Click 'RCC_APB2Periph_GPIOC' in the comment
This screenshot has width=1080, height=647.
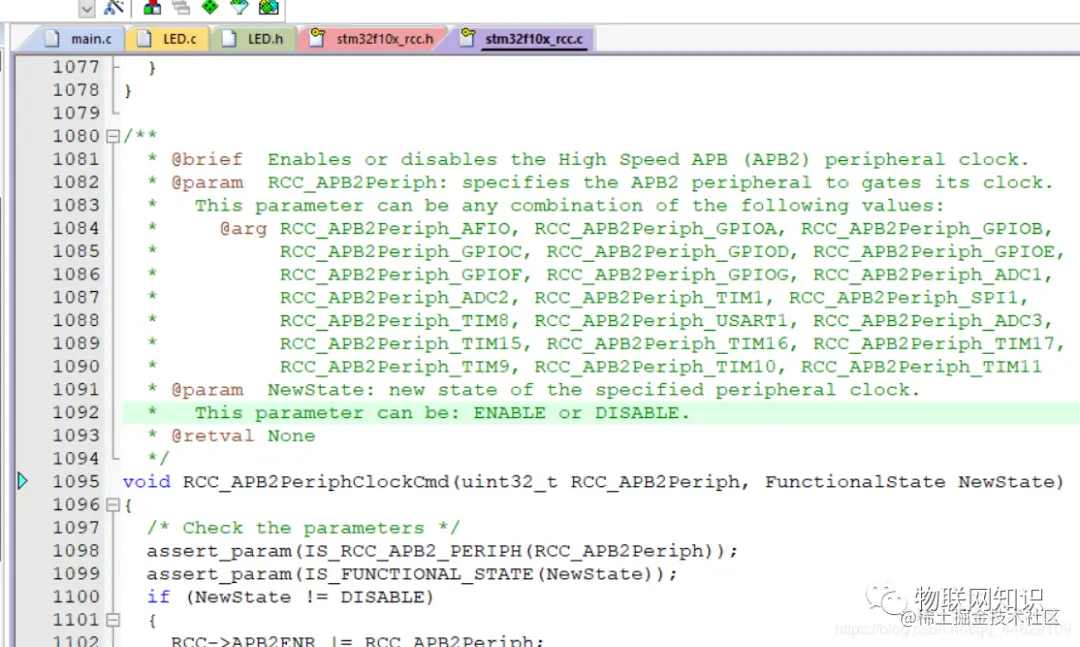(401, 251)
